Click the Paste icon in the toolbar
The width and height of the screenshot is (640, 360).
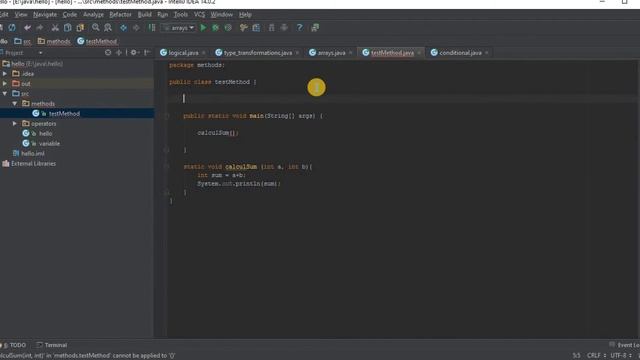pyautogui.click(x=80, y=28)
